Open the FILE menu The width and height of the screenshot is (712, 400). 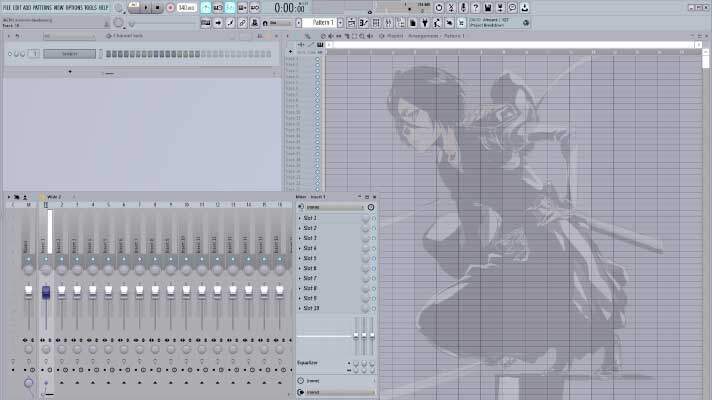click(7, 8)
